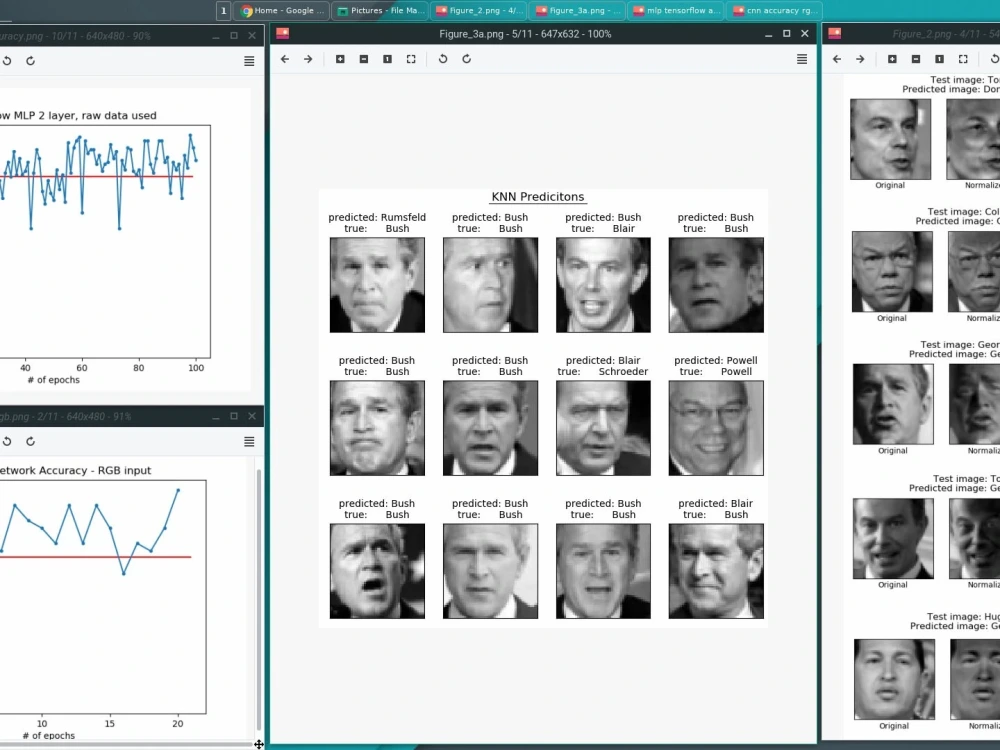Fit image in Figure_2.png window
The image size is (1000, 750).
click(x=963, y=59)
